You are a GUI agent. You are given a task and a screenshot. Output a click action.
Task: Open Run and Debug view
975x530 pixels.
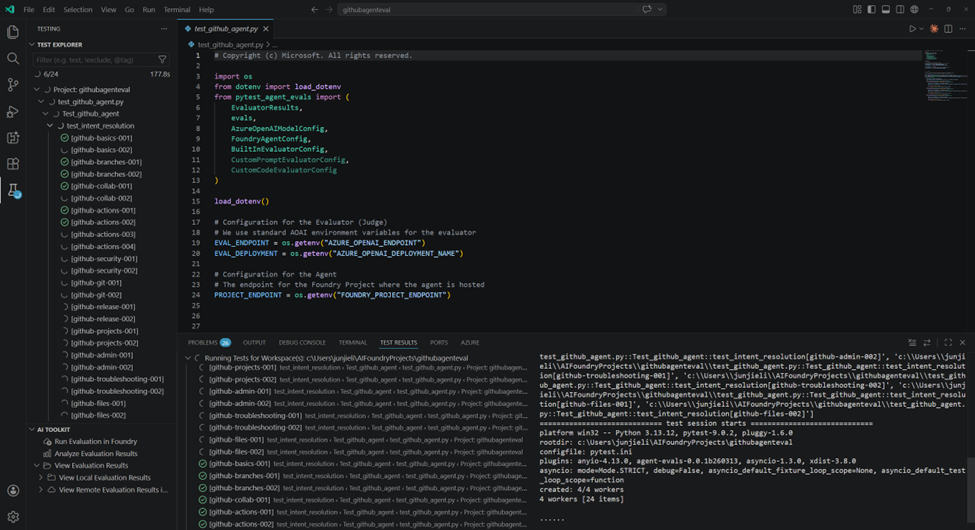pyautogui.click(x=13, y=112)
